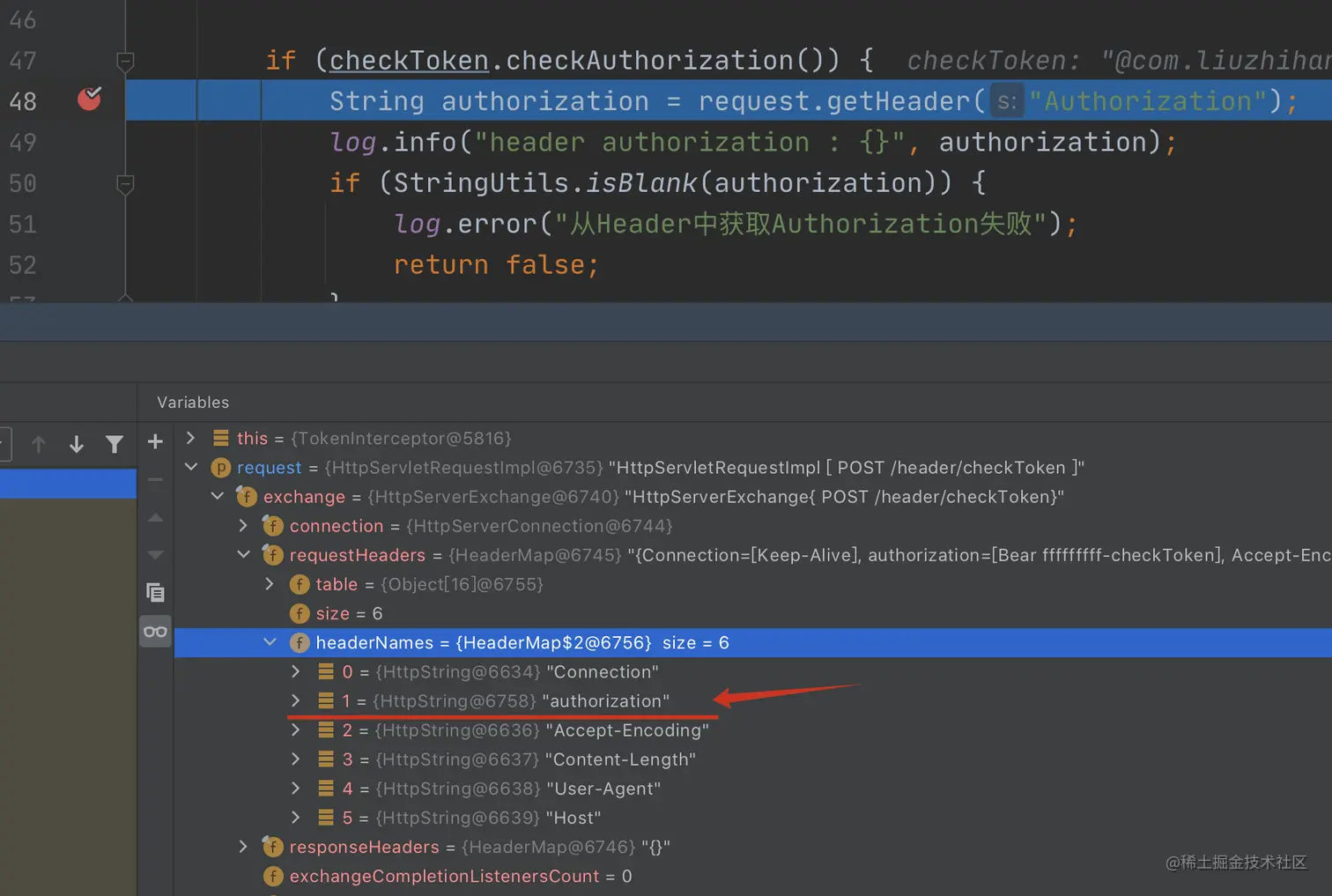Collapse the headerNames node

[x=270, y=642]
